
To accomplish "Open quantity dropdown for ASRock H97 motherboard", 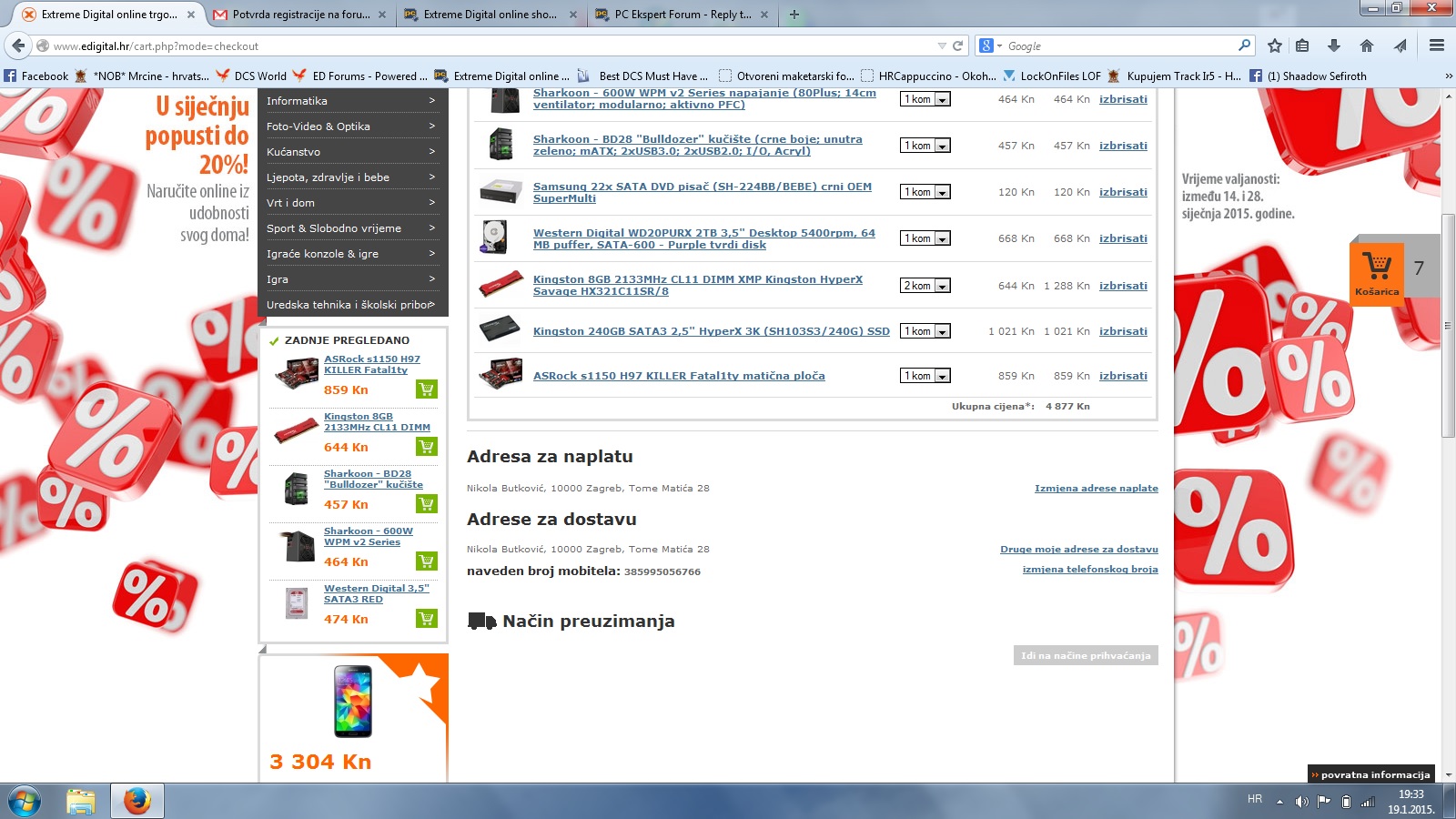I will [x=925, y=376].
